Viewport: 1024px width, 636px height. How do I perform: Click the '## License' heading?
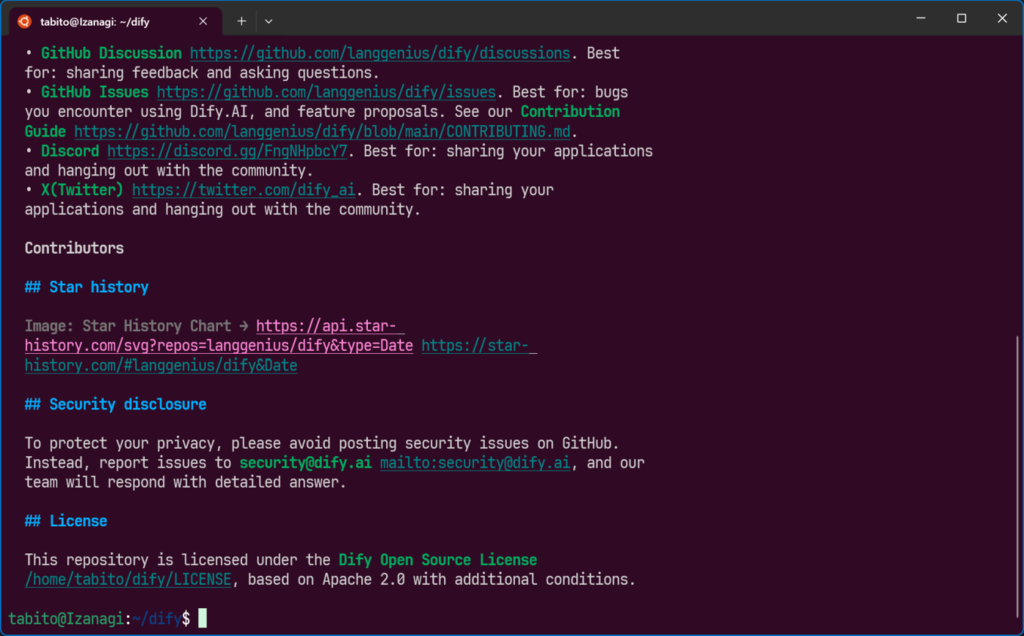point(66,521)
